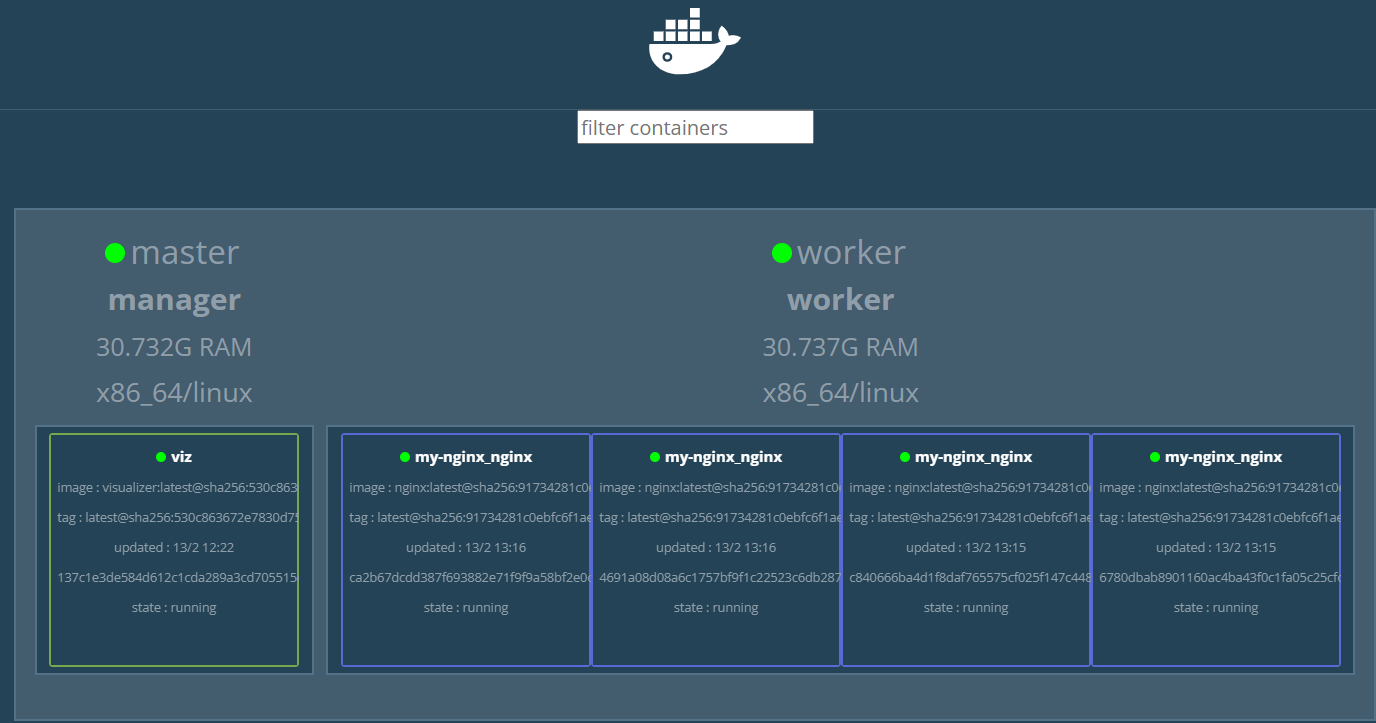Open the nginx container with ID ca2b67dcdd

(x=466, y=577)
